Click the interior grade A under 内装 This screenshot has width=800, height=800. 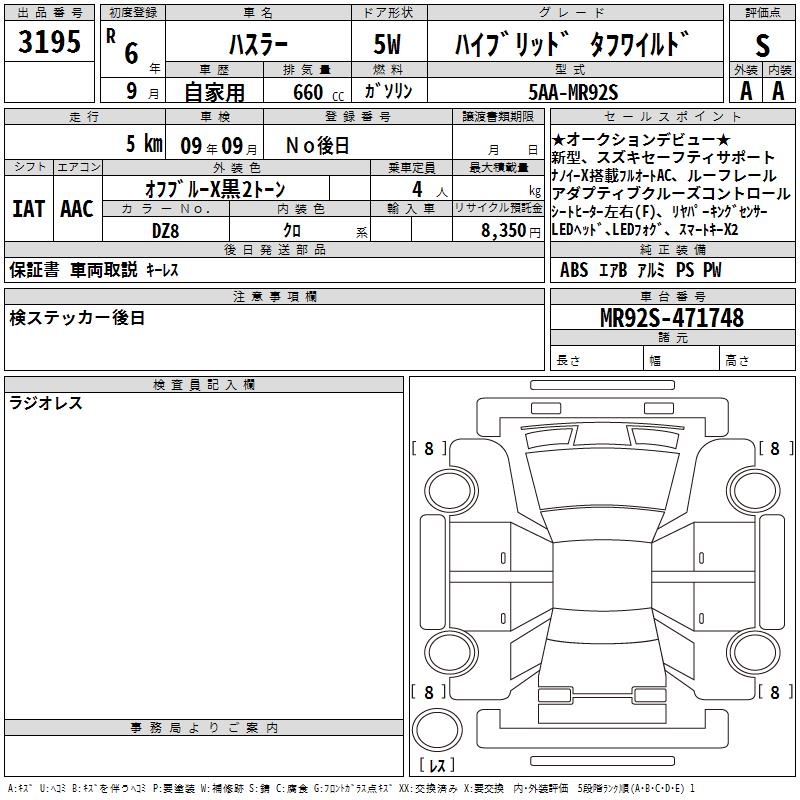(x=778, y=91)
